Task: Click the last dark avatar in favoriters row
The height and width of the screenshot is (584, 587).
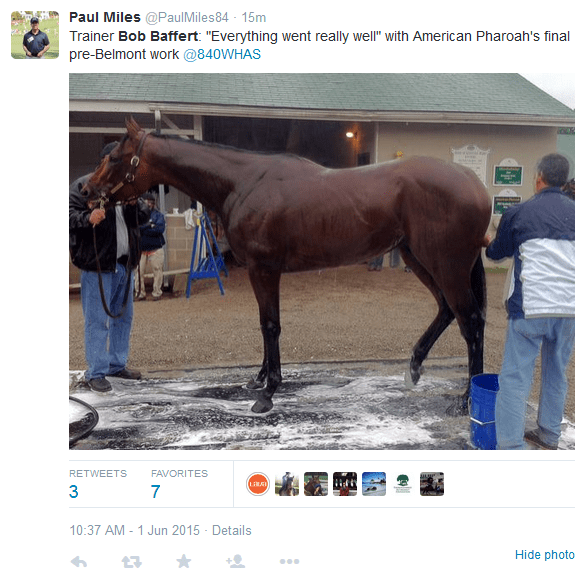Action: pyautogui.click(x=432, y=484)
